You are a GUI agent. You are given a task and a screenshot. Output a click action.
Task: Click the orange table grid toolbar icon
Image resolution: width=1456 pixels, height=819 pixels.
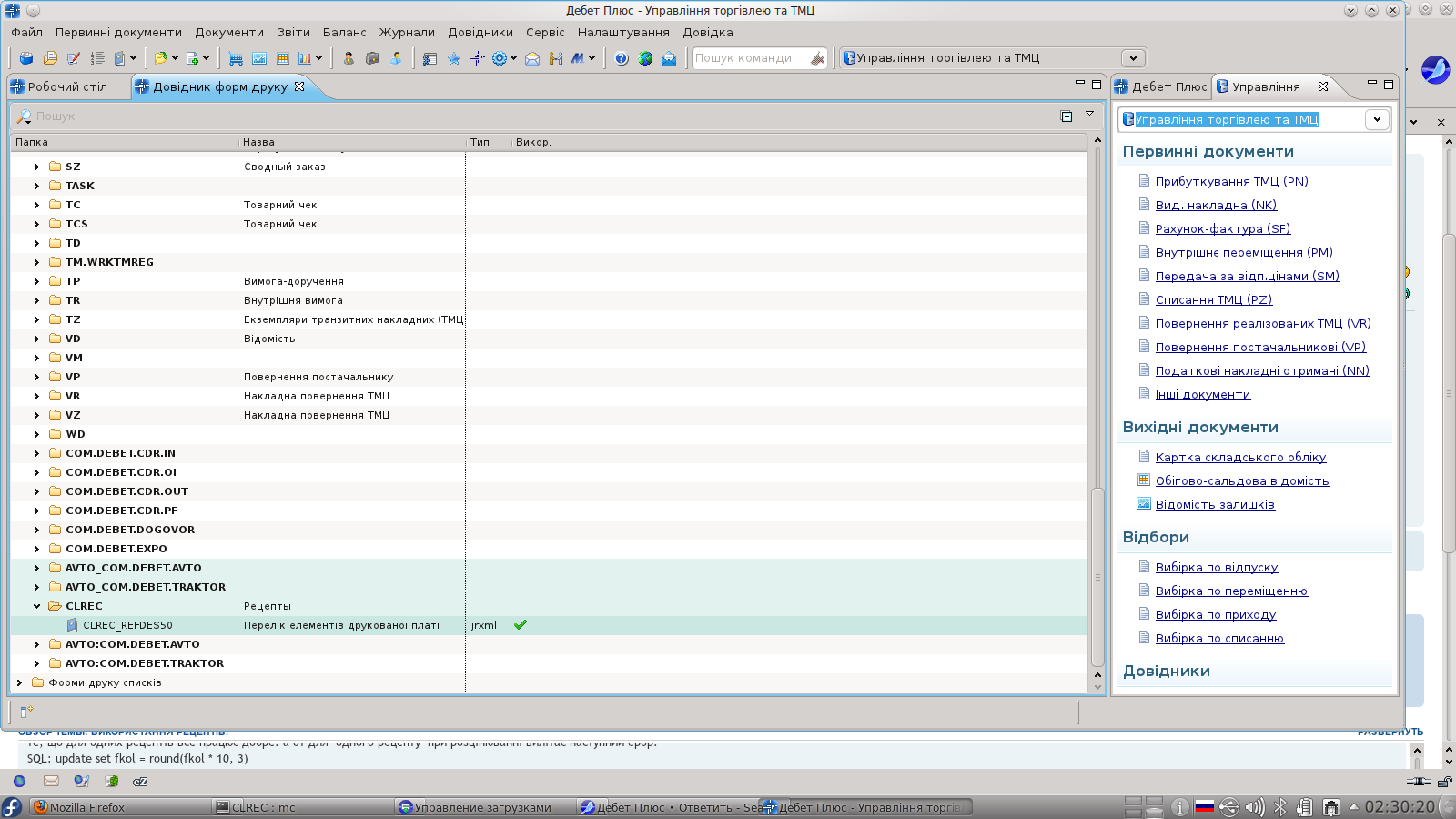(x=283, y=58)
